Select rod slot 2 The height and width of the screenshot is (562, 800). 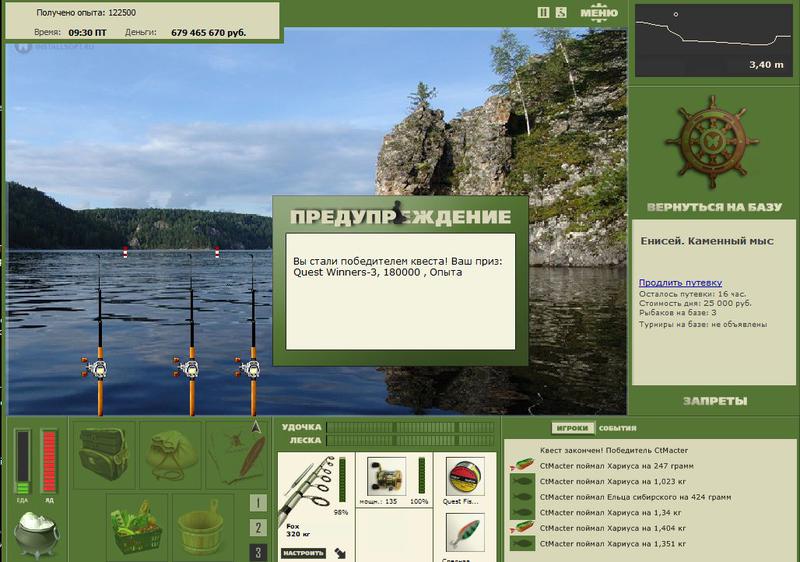point(258,528)
